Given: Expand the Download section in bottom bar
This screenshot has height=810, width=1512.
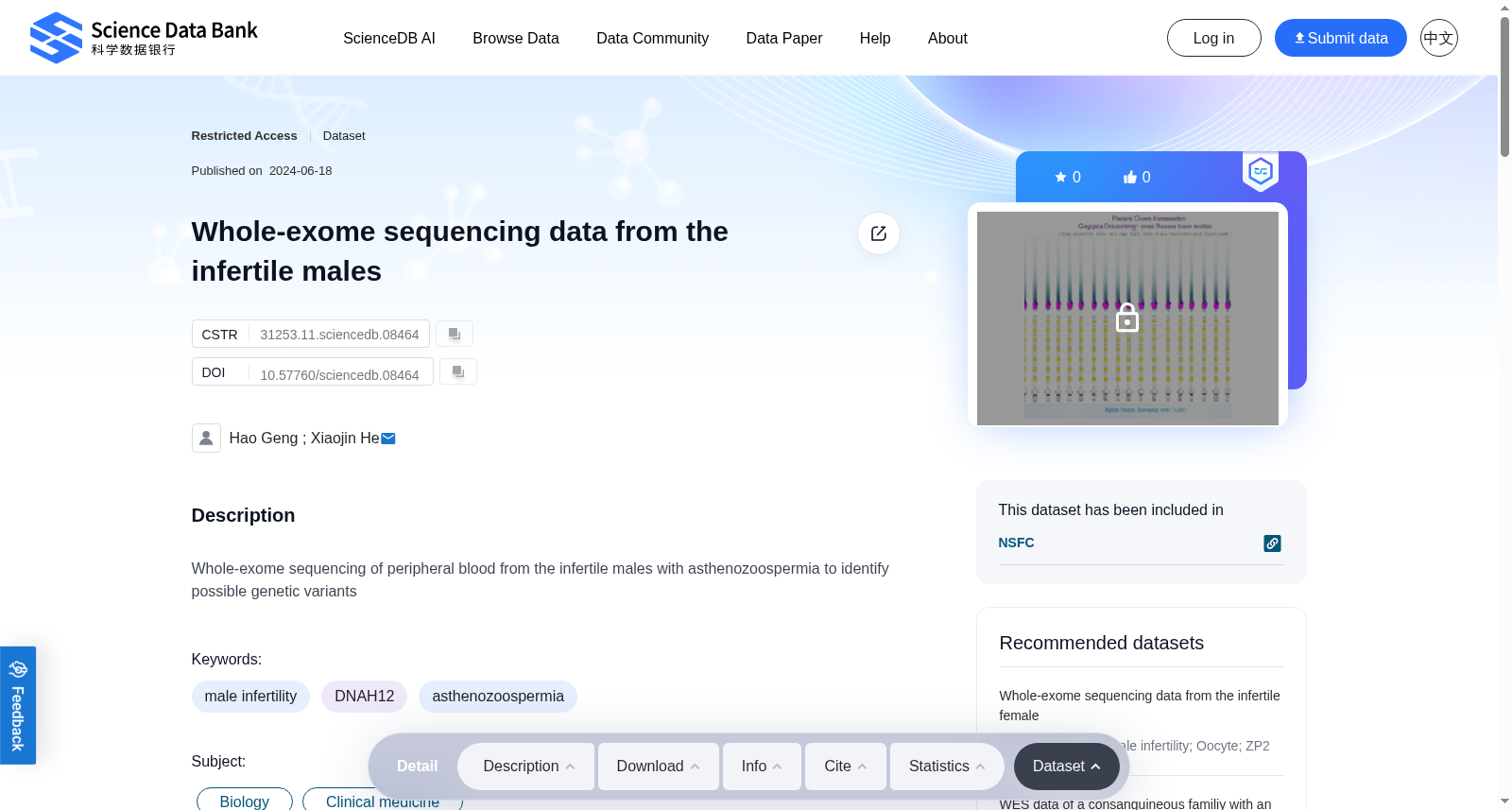Looking at the screenshot, I should pyautogui.click(x=658, y=767).
